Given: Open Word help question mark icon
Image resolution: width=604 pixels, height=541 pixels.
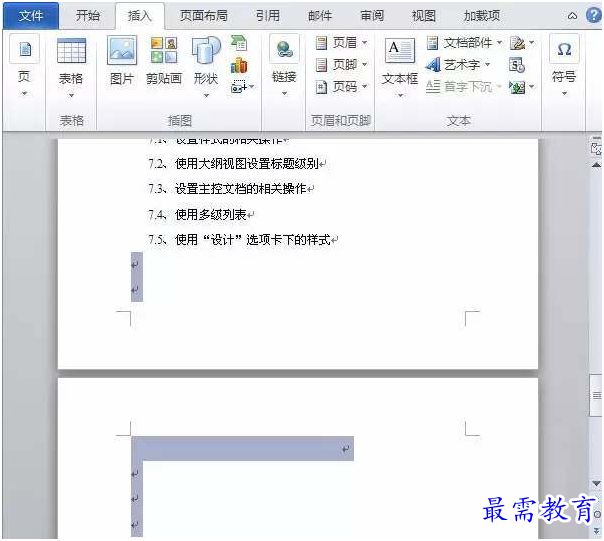Looking at the screenshot, I should pyautogui.click(x=594, y=15).
